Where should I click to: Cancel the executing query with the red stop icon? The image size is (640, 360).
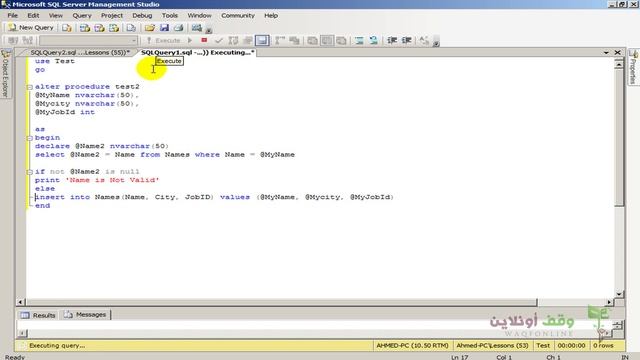pyautogui.click(x=204, y=40)
